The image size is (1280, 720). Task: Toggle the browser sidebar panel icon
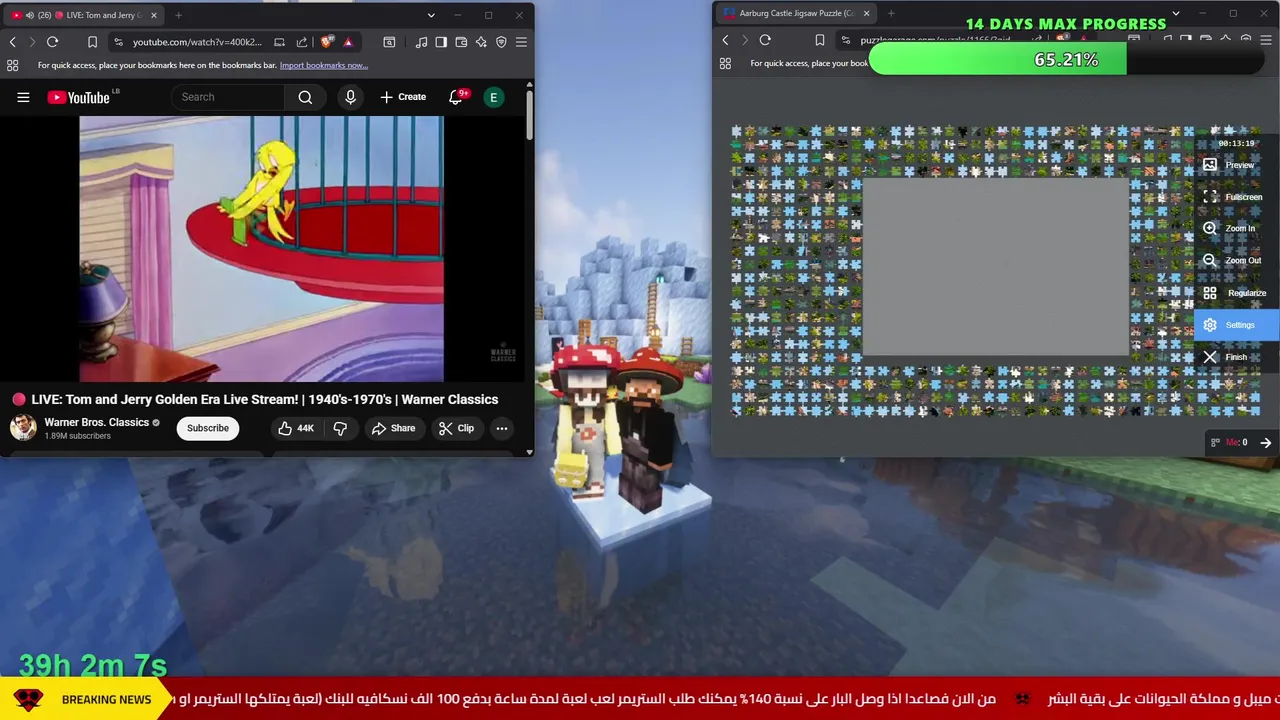coord(441,42)
